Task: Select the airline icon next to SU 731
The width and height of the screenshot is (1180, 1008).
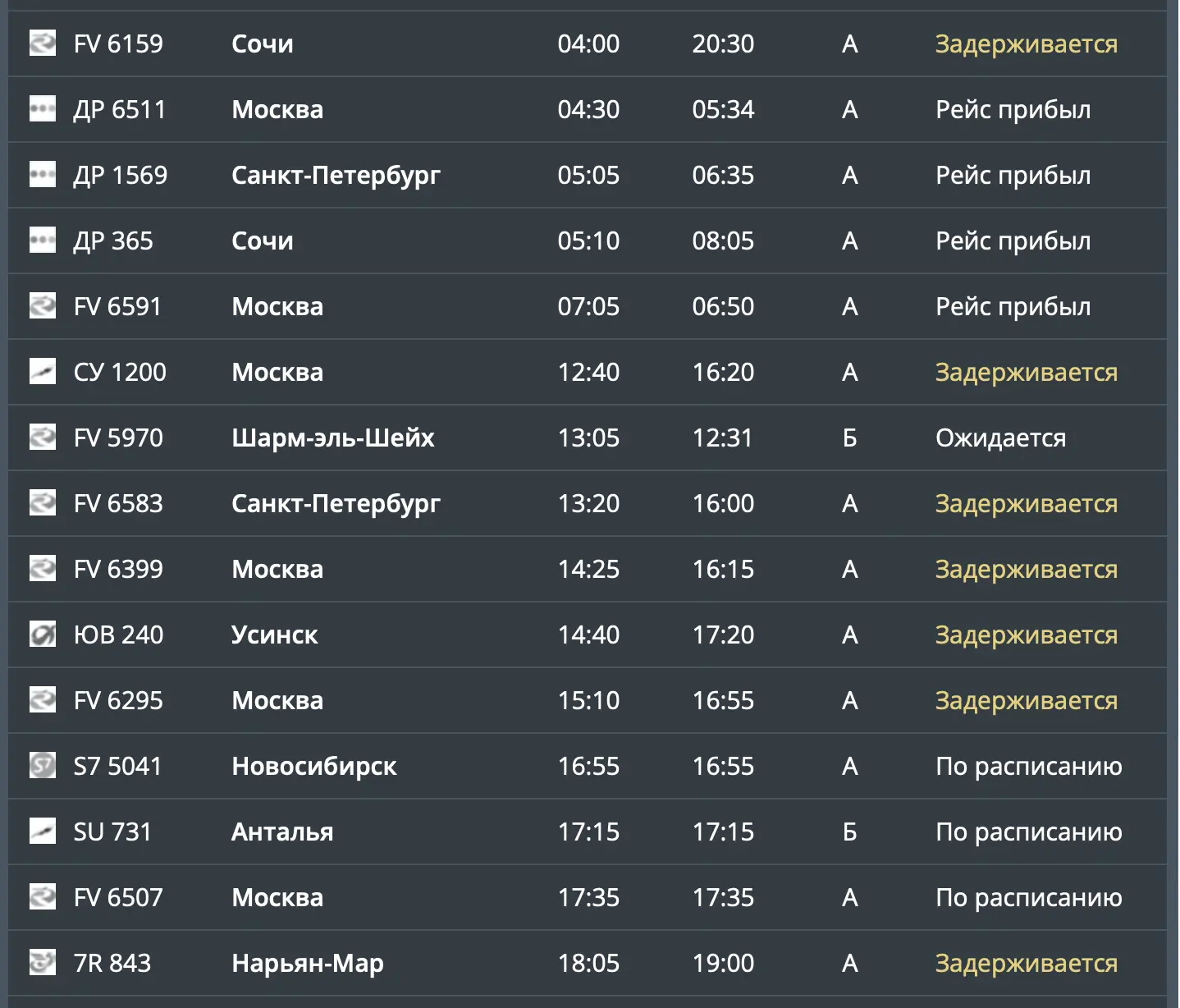Action: [x=43, y=831]
